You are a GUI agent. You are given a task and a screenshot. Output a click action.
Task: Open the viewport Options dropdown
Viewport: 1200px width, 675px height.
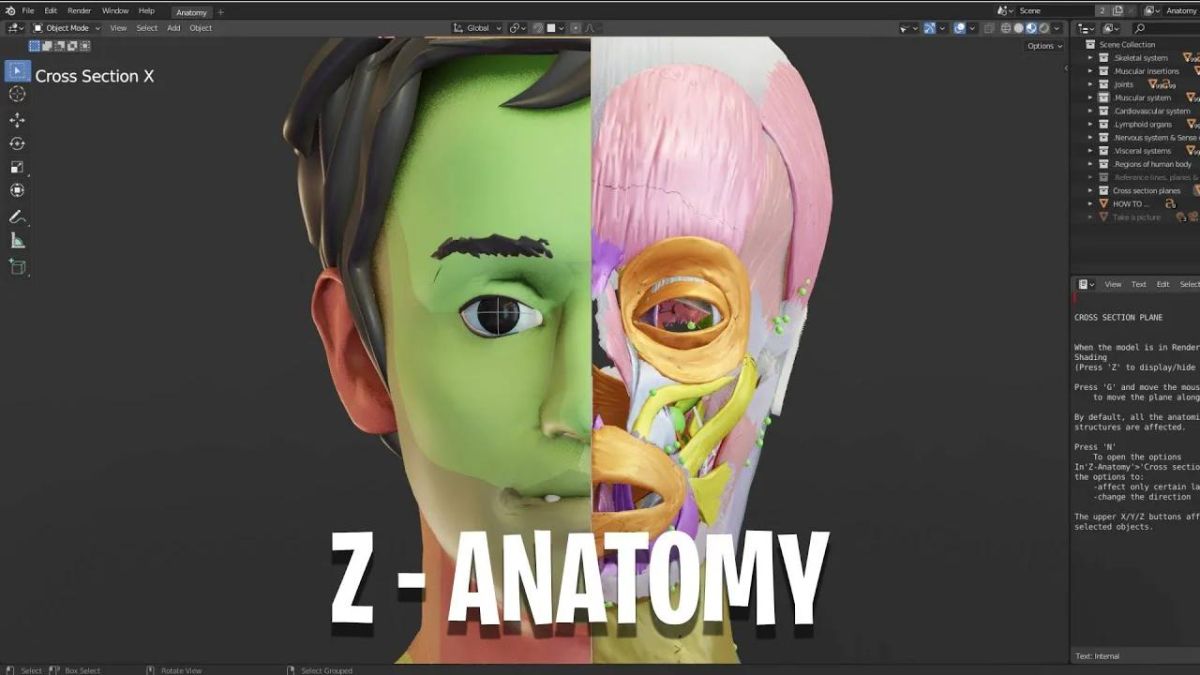pos(1044,46)
